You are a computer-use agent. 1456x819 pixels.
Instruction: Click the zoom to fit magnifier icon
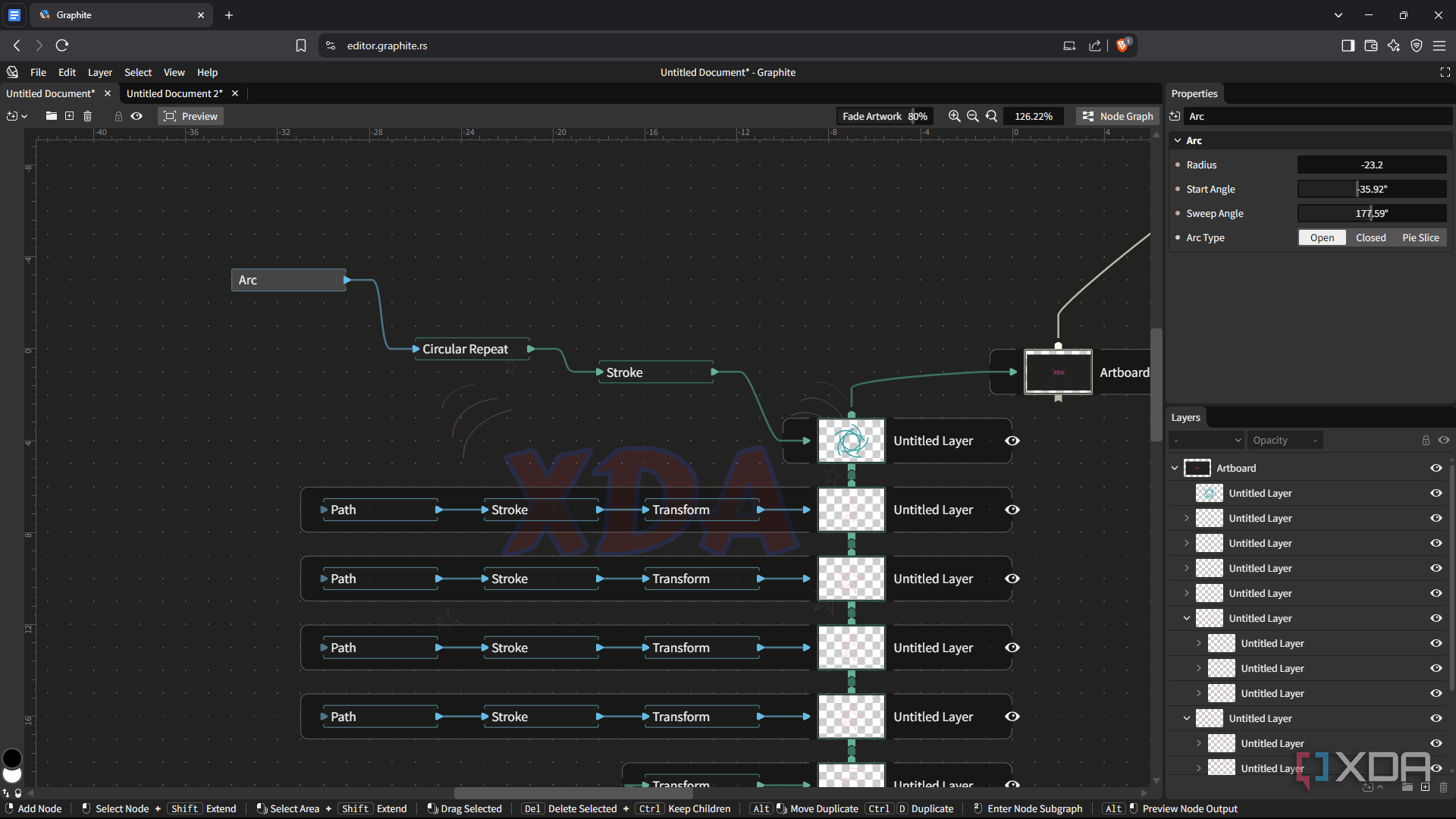(x=991, y=116)
